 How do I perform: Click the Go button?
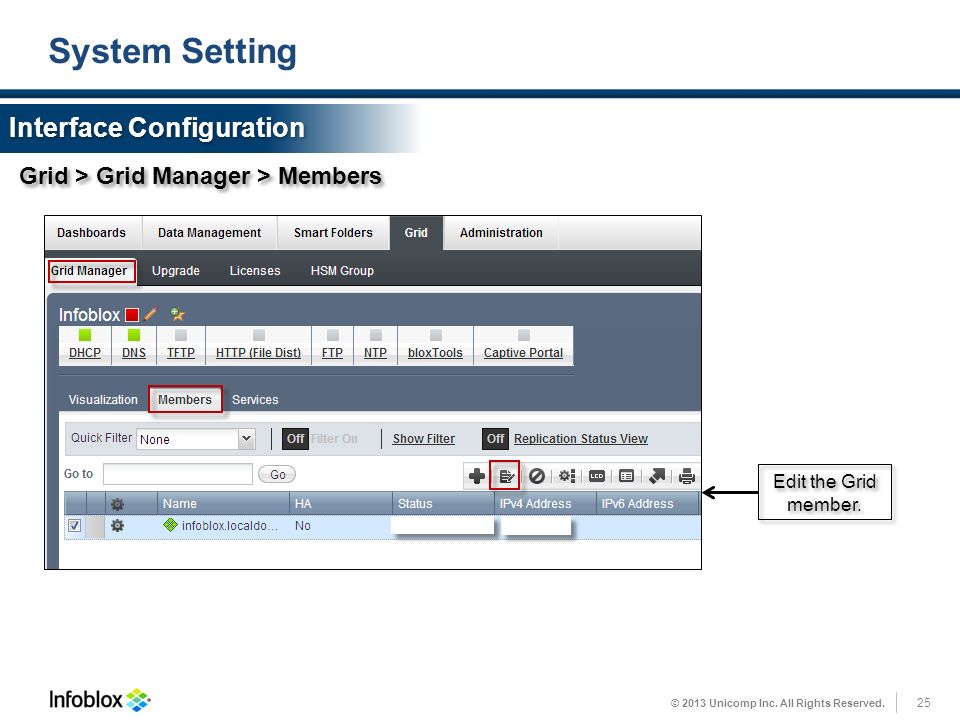[x=277, y=474]
